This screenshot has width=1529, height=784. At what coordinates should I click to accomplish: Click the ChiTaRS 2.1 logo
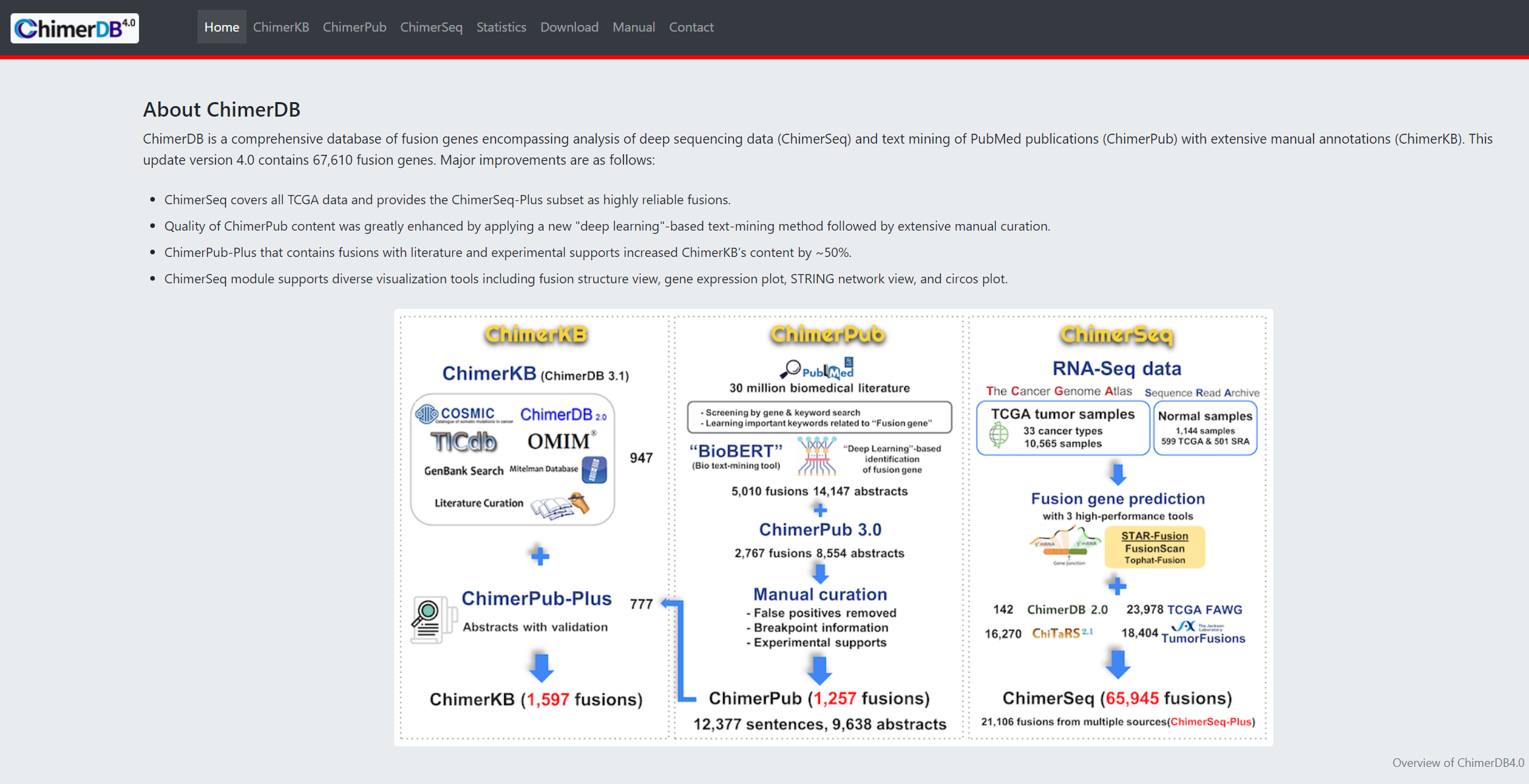tap(1062, 633)
